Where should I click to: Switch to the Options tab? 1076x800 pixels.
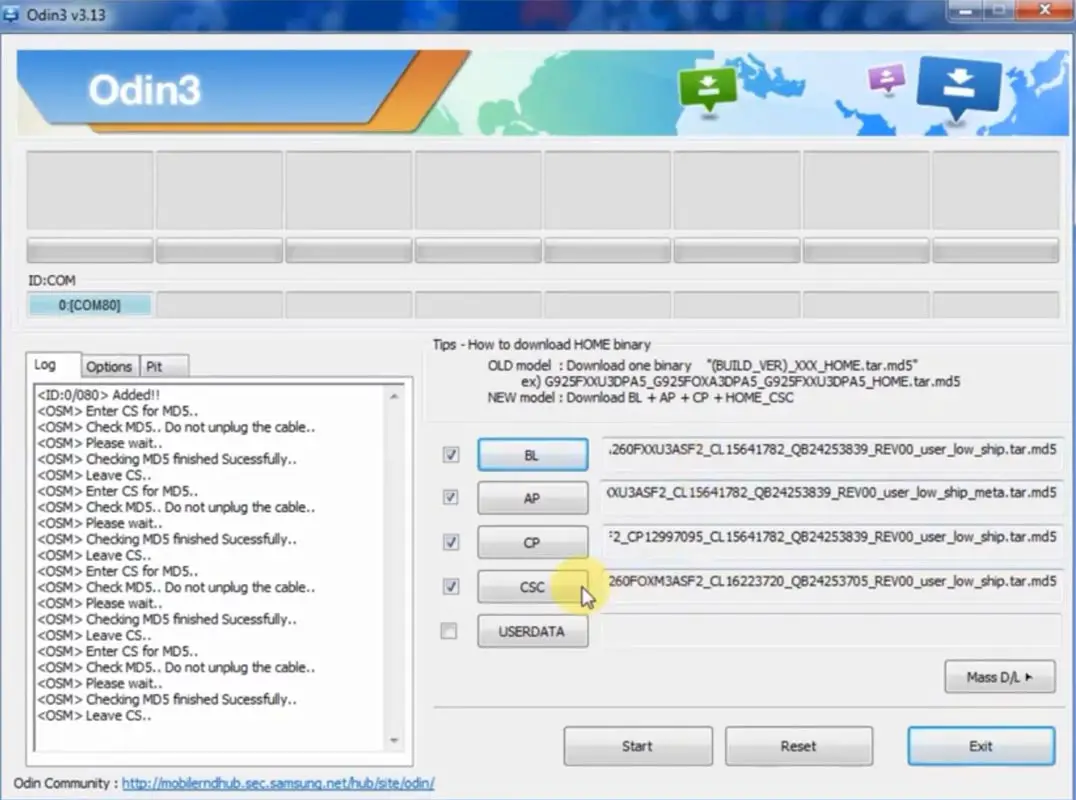point(109,367)
